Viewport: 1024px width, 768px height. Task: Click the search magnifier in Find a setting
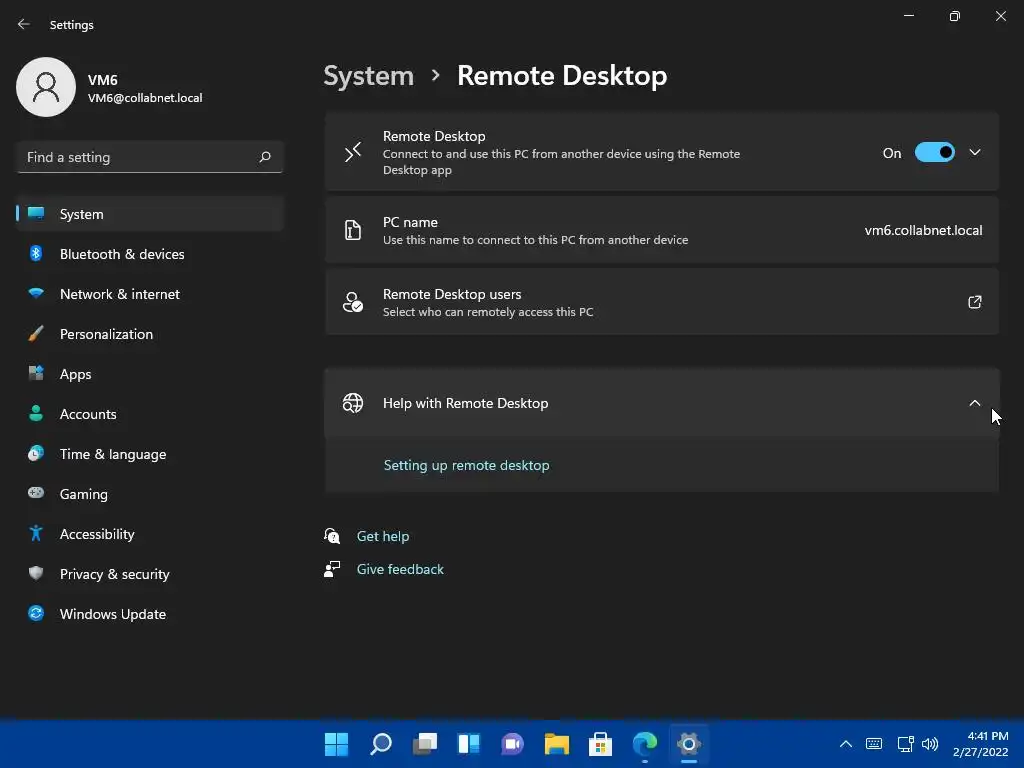pyautogui.click(x=264, y=157)
